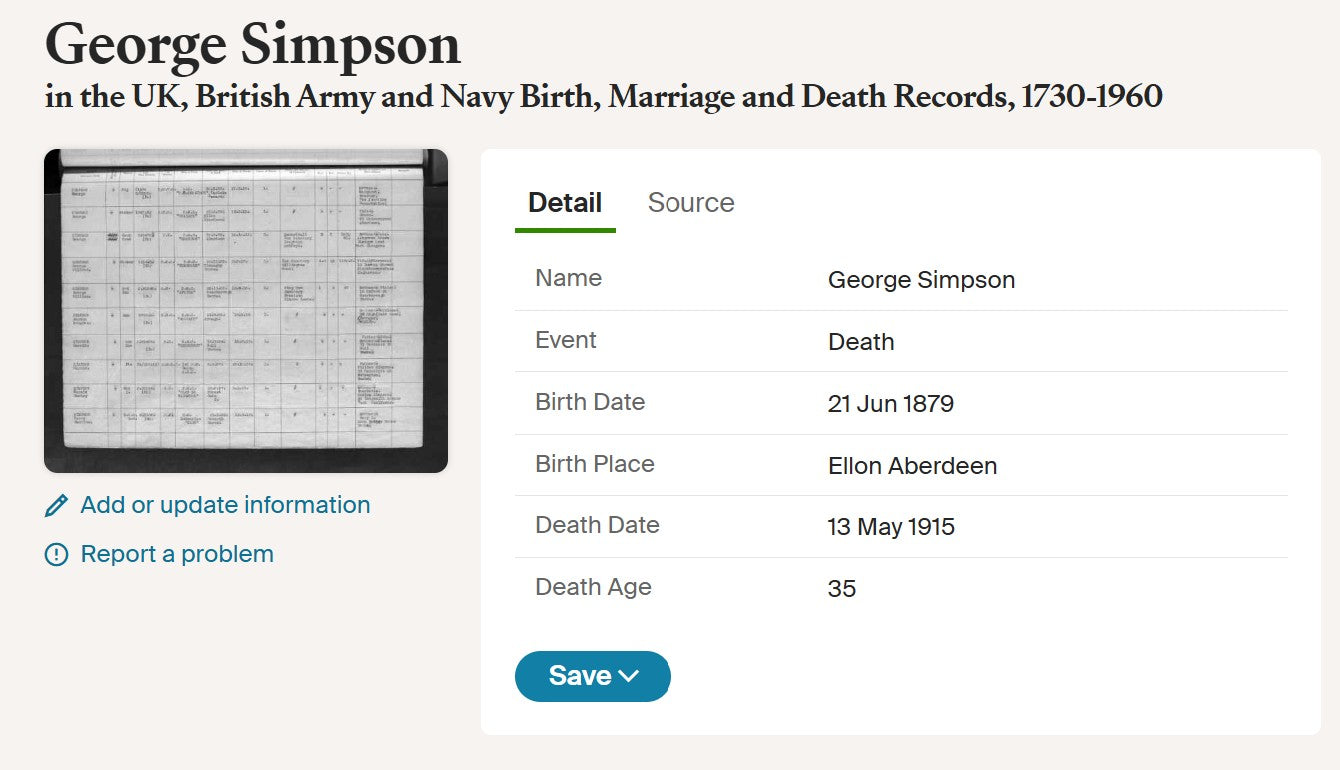The height and width of the screenshot is (770, 1340).
Task: Open the Report a problem link
Action: 177,554
